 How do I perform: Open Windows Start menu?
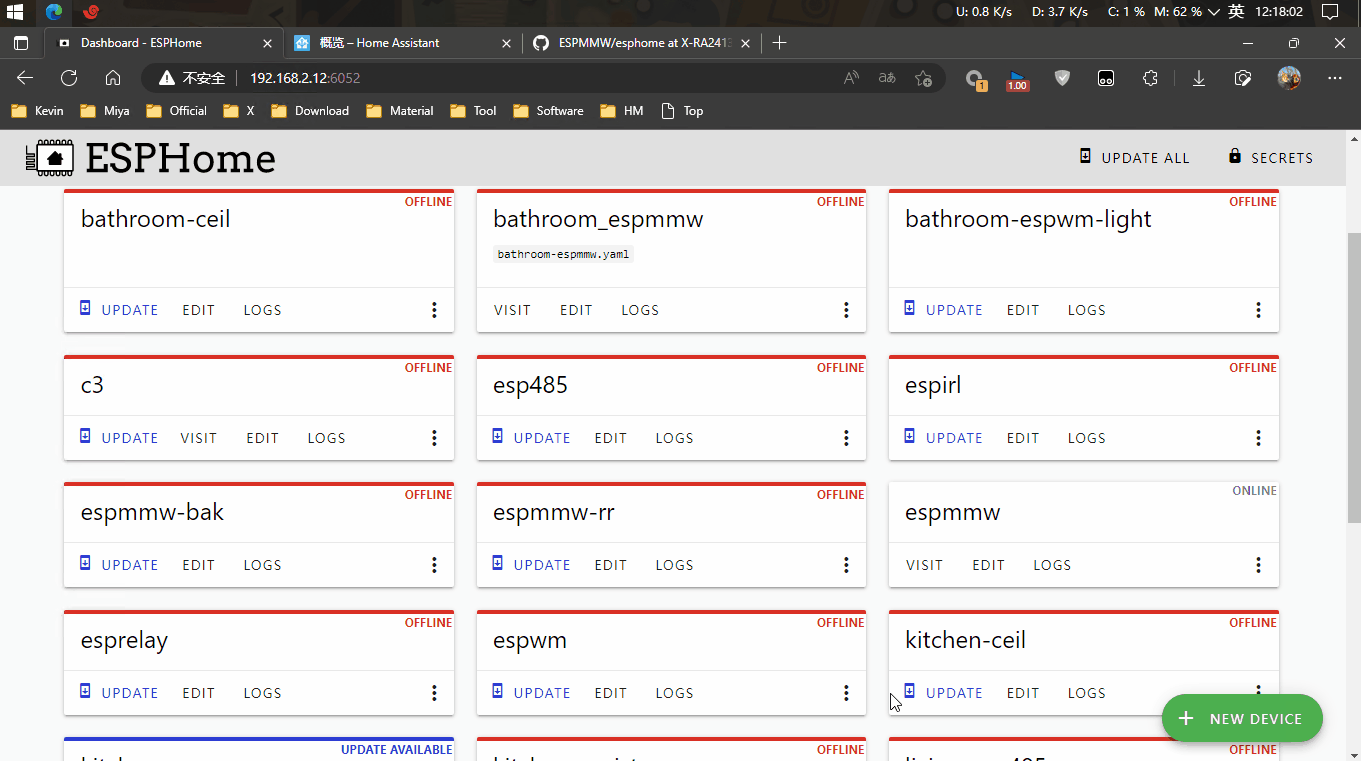click(15, 12)
